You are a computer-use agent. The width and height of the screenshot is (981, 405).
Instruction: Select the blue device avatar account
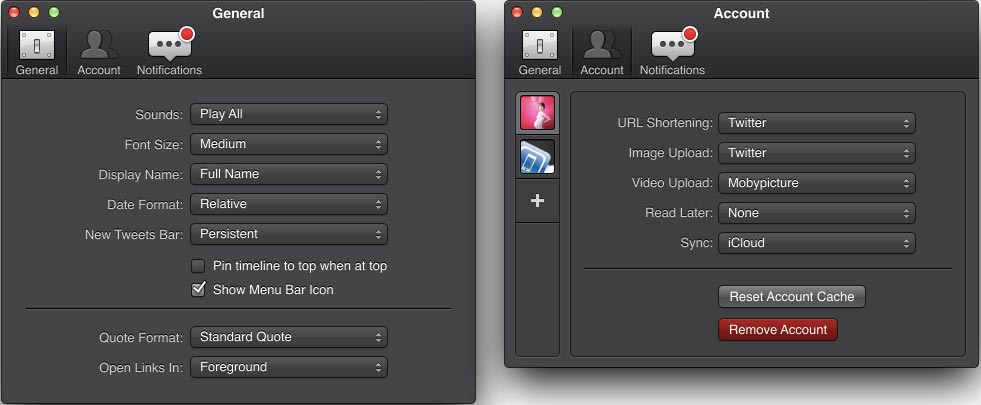coord(537,156)
